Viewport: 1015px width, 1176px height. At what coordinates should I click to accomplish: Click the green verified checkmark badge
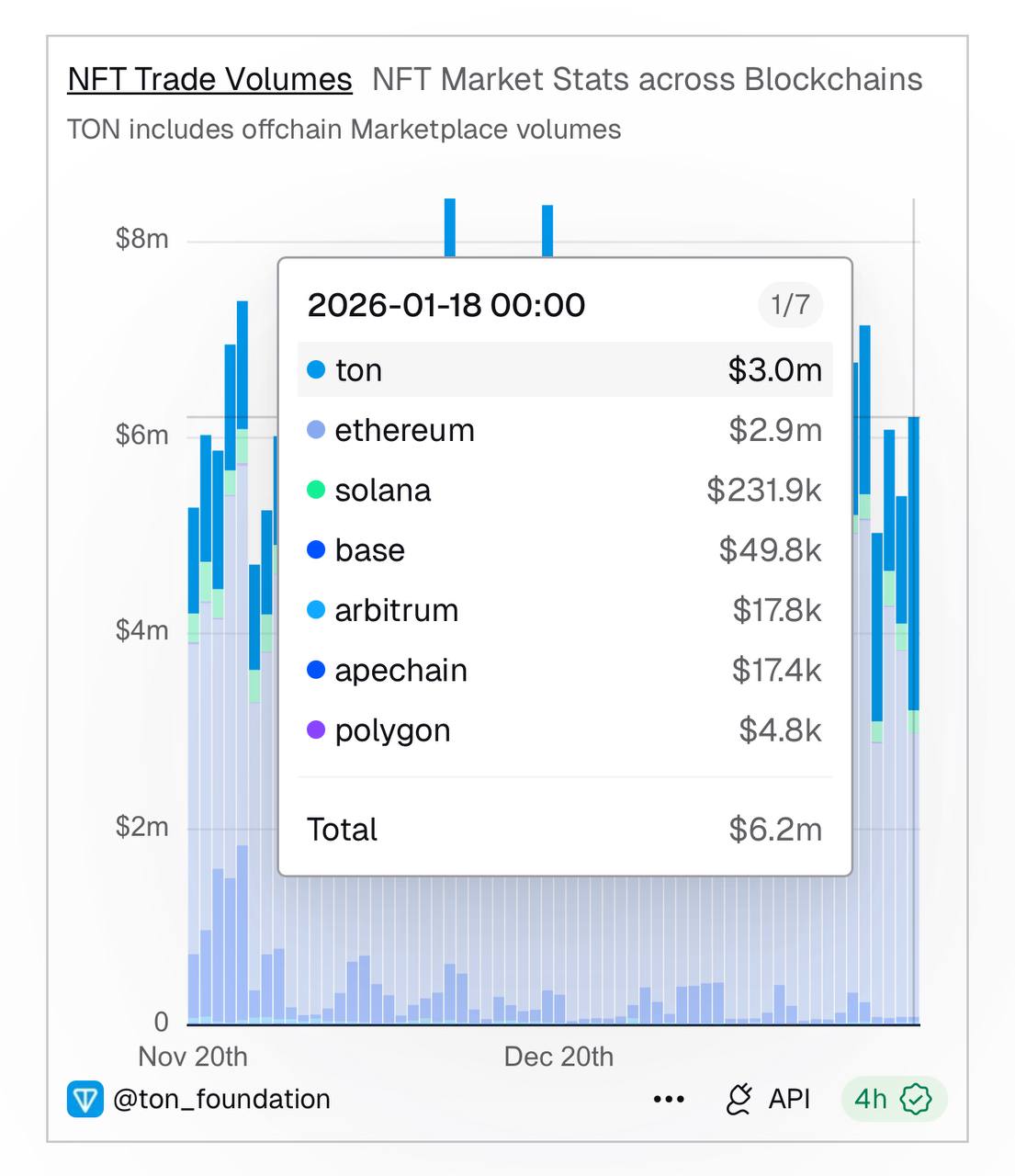pos(916,1099)
